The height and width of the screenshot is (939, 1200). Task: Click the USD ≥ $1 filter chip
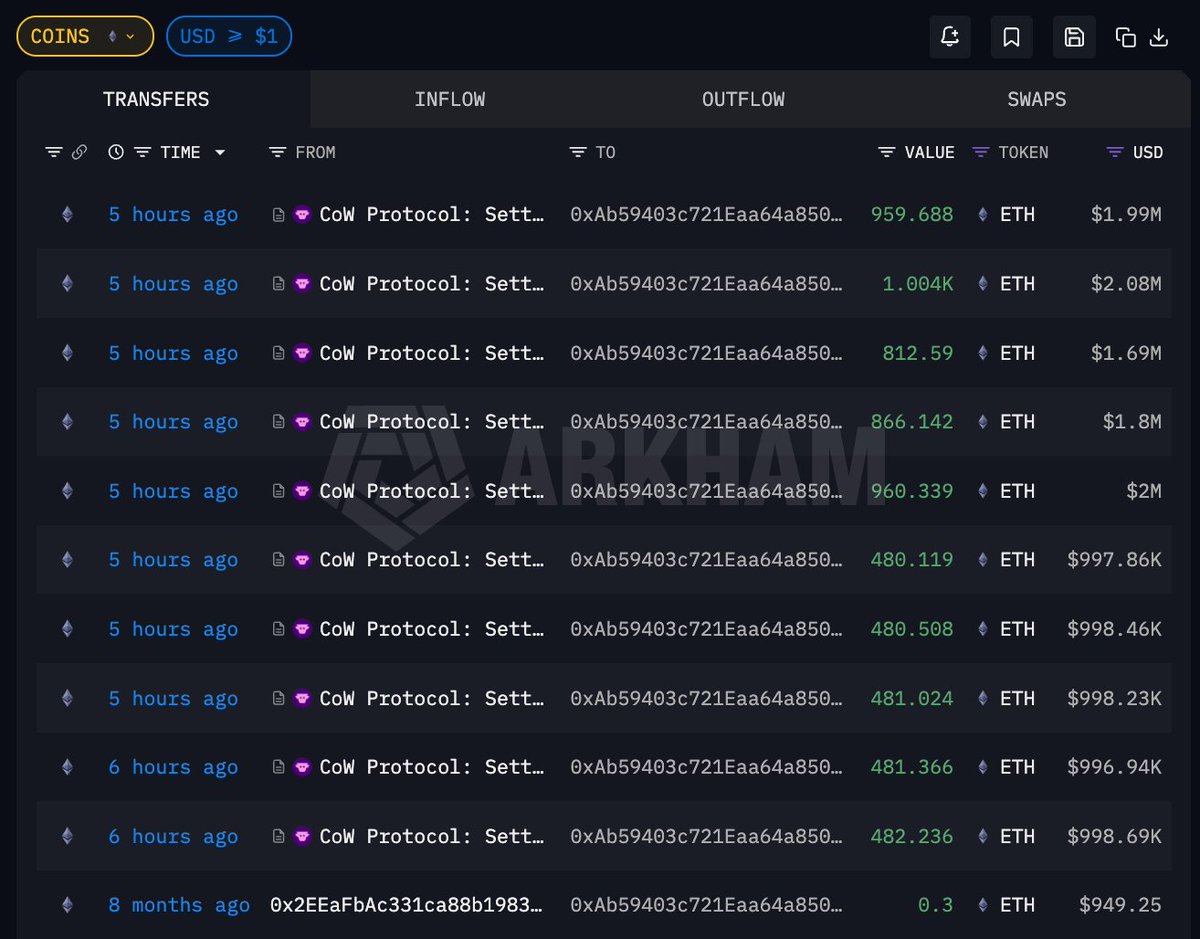[229, 36]
